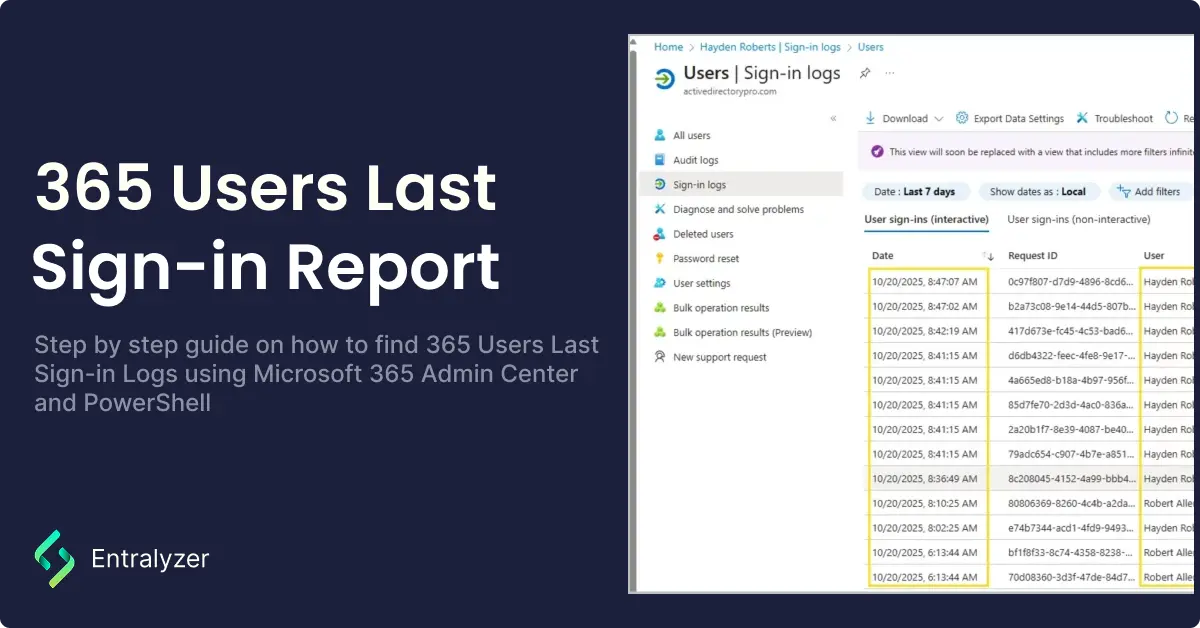Click request ID 0c97f807-d7d9-4896-8cd6
The height and width of the screenshot is (628, 1200).
(1071, 282)
